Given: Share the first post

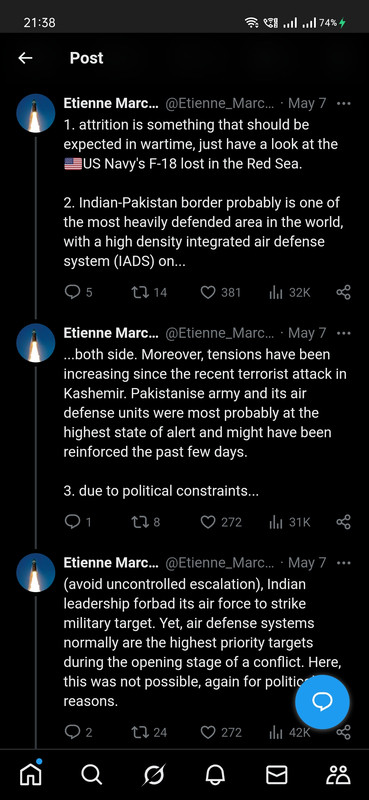Looking at the screenshot, I should 343,292.
